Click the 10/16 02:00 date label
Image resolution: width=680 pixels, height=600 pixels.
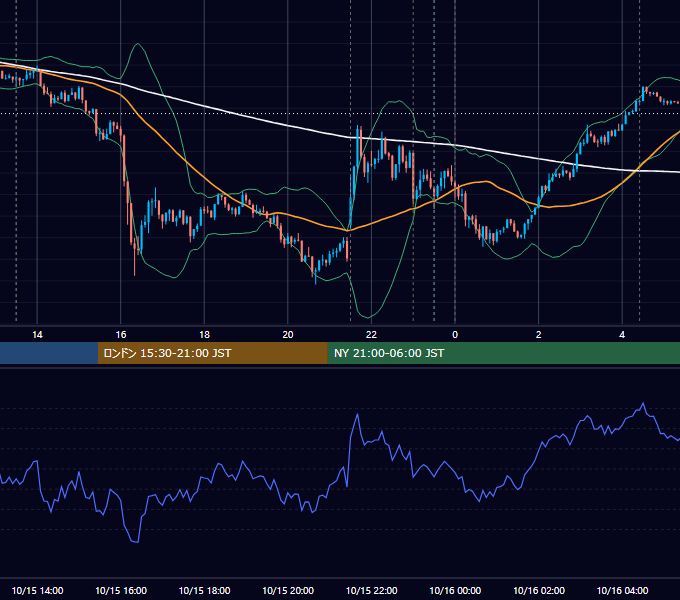(539, 590)
